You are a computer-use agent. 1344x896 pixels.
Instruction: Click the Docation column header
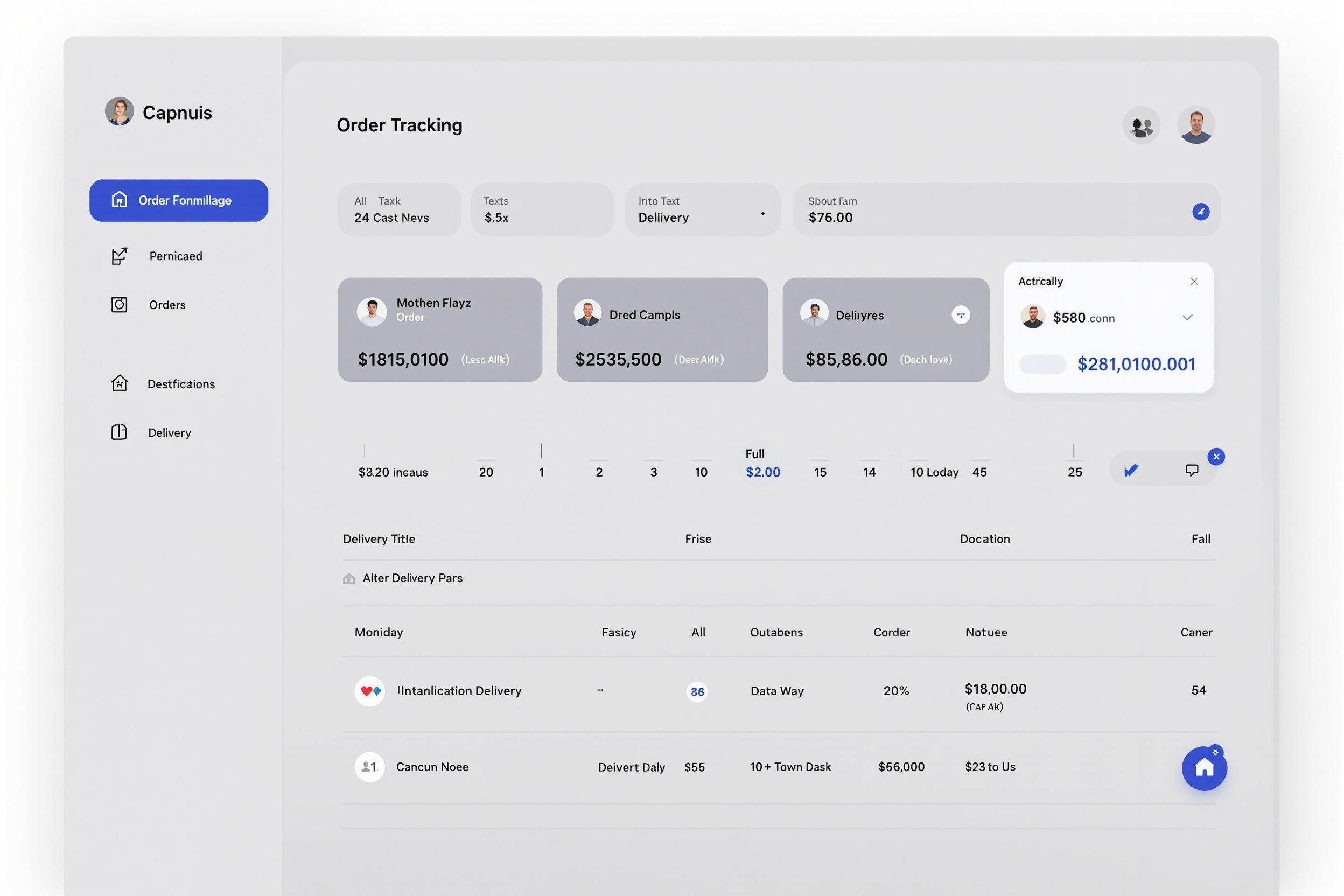(984, 539)
